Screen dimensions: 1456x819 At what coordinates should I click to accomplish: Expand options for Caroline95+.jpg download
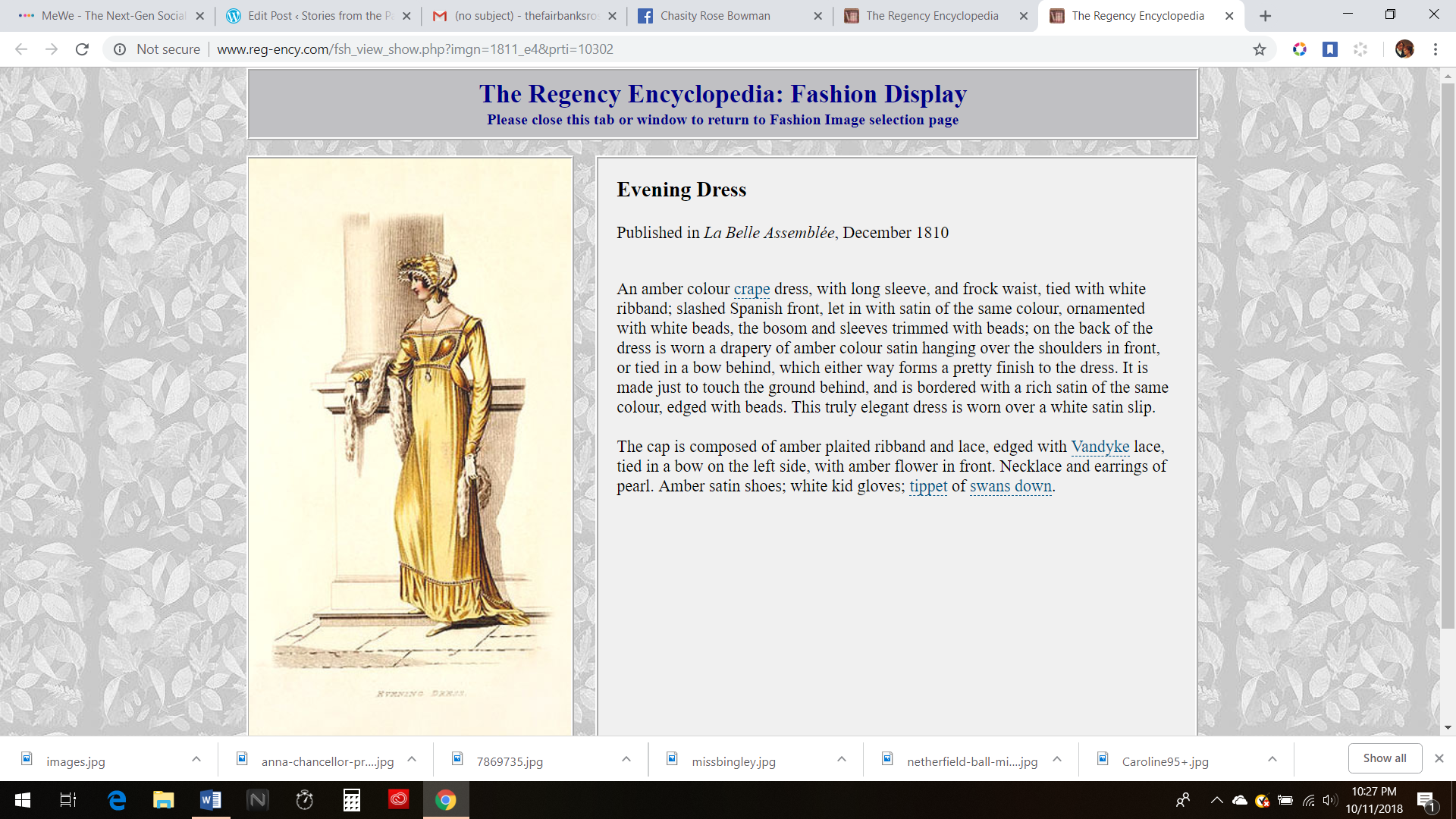pyautogui.click(x=1272, y=759)
